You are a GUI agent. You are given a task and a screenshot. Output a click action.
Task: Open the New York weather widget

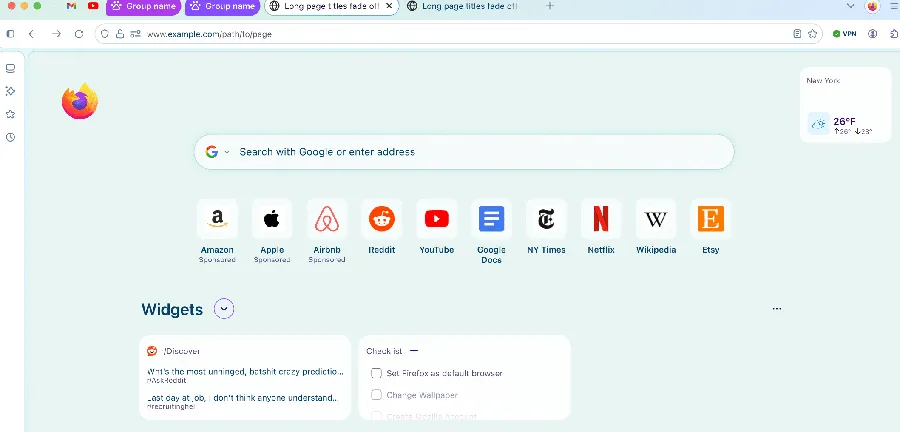(845, 105)
